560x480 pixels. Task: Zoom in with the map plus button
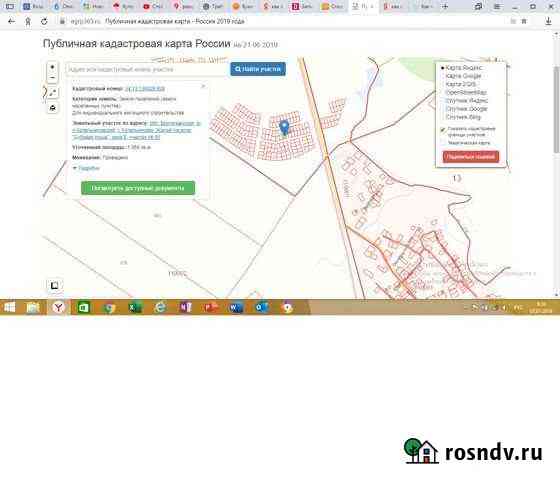pyautogui.click(x=52, y=67)
